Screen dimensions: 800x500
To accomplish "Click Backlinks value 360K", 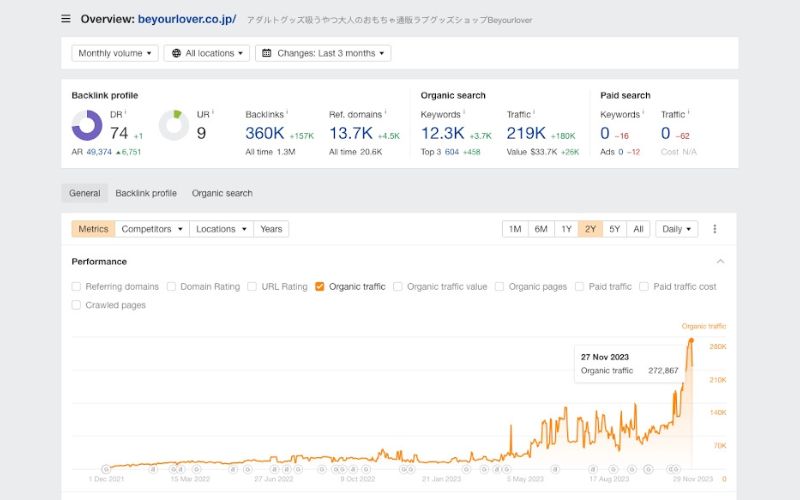I will point(264,133).
